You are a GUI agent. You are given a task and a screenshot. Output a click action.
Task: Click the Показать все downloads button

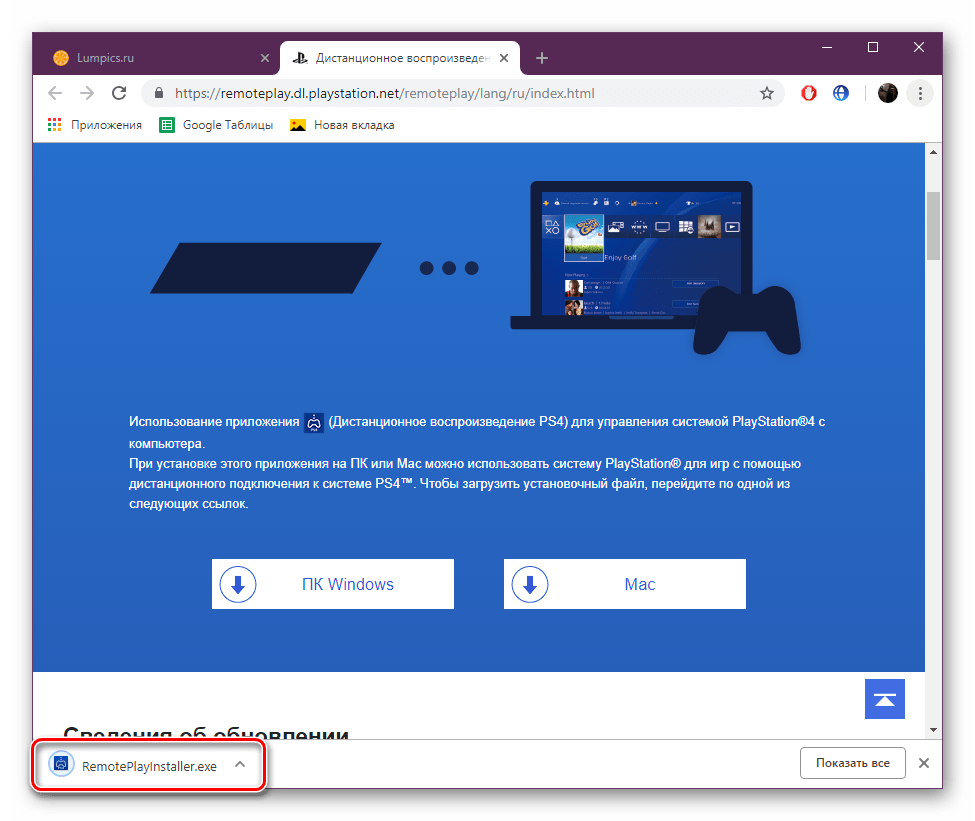pos(852,763)
